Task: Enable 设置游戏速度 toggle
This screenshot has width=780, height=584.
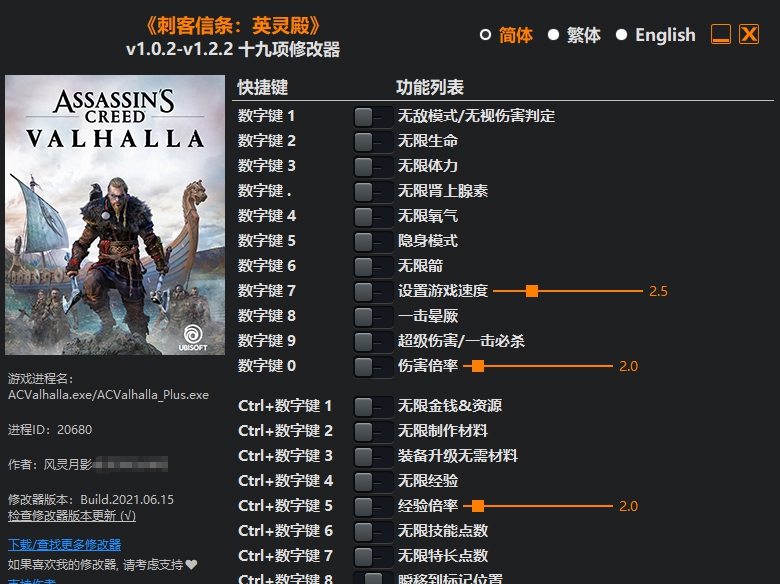Action: pyautogui.click(x=373, y=292)
